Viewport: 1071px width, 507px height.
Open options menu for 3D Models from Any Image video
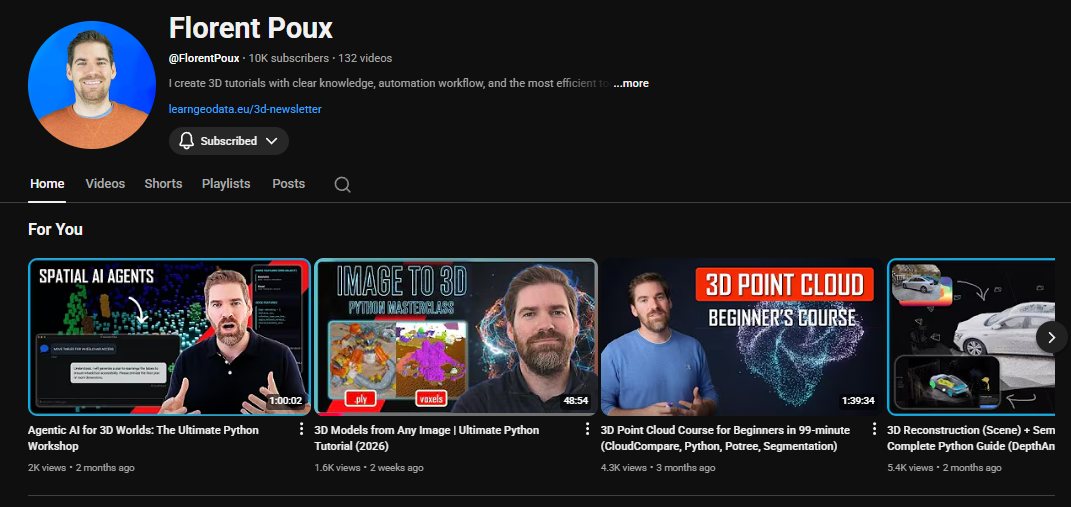click(x=587, y=429)
